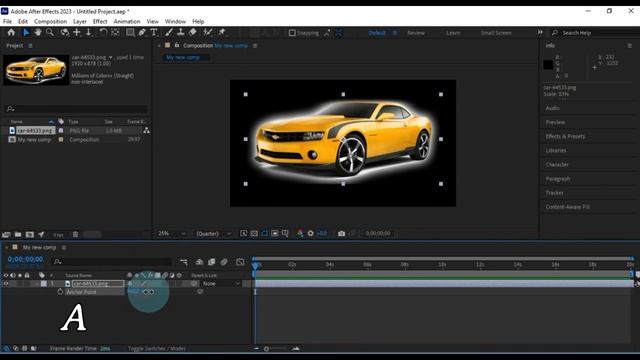
Task: Toggle the shy layers switch in timeline
Action: pos(199,262)
